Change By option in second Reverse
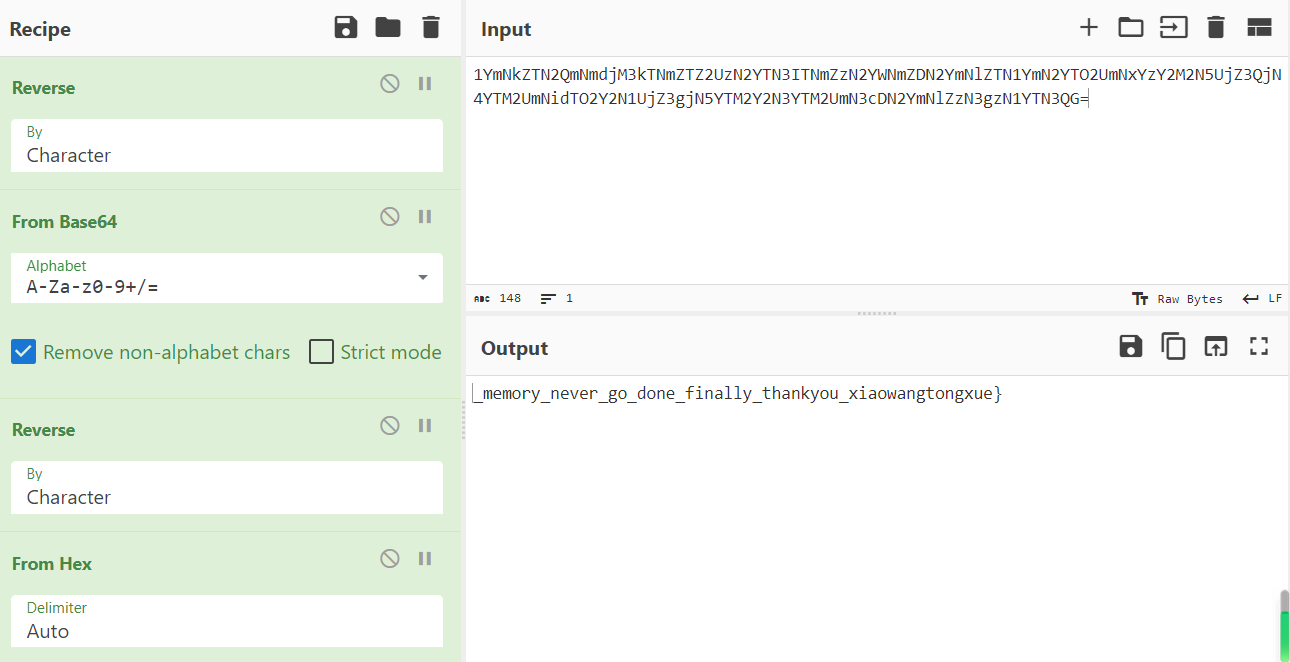 [226, 487]
